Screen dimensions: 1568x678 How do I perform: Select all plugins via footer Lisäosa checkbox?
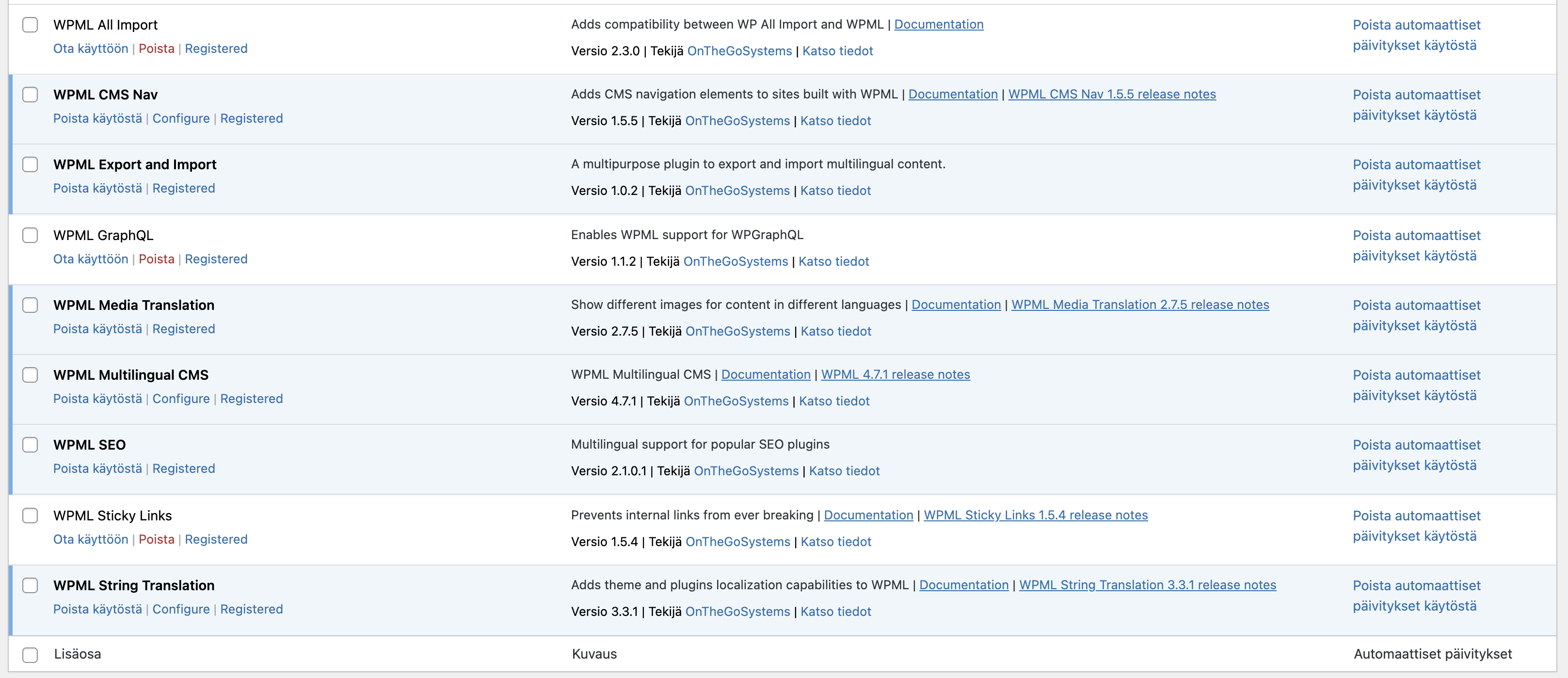[30, 655]
